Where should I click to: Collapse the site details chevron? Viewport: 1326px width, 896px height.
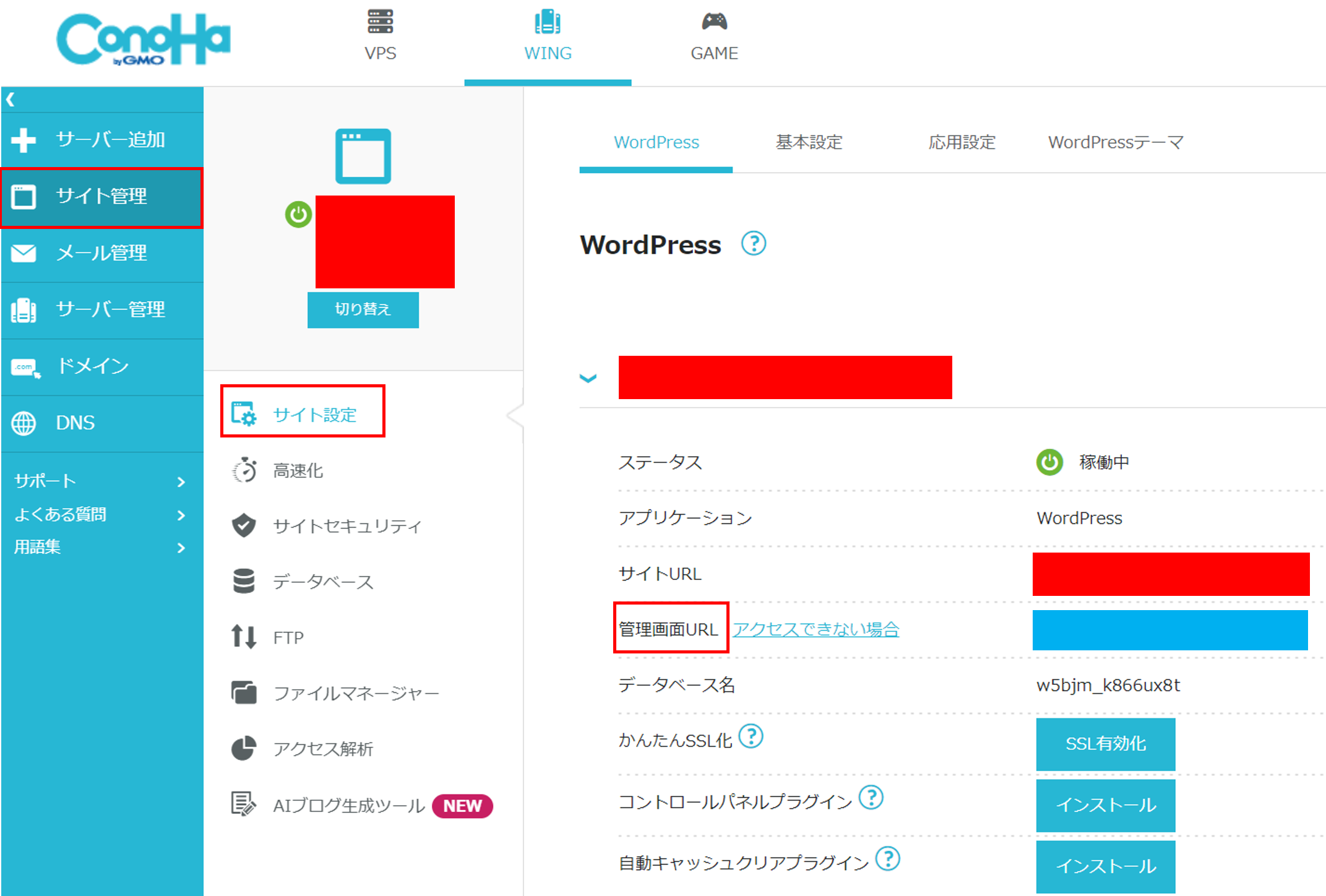click(x=588, y=378)
